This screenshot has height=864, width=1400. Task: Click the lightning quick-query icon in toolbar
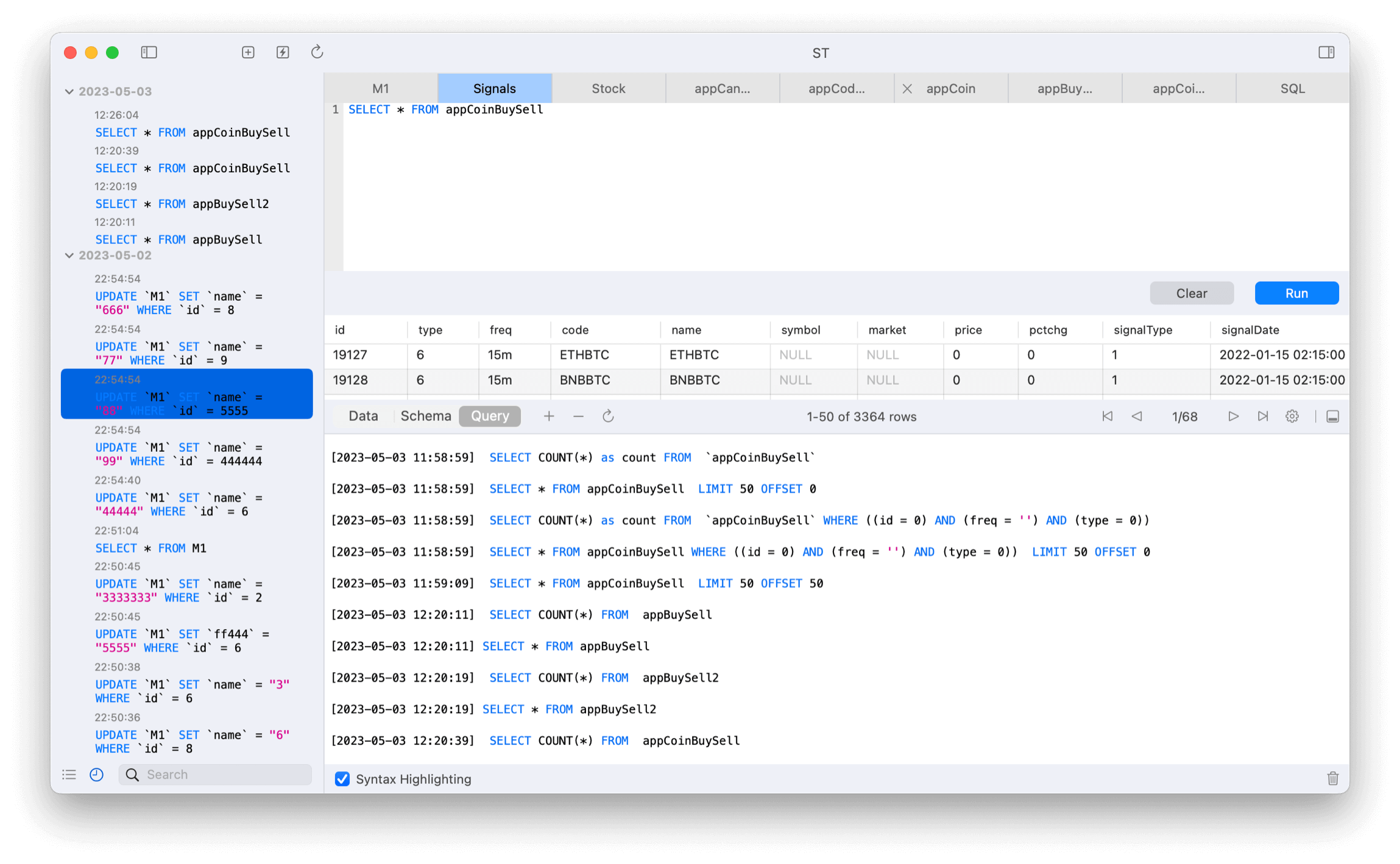[283, 52]
